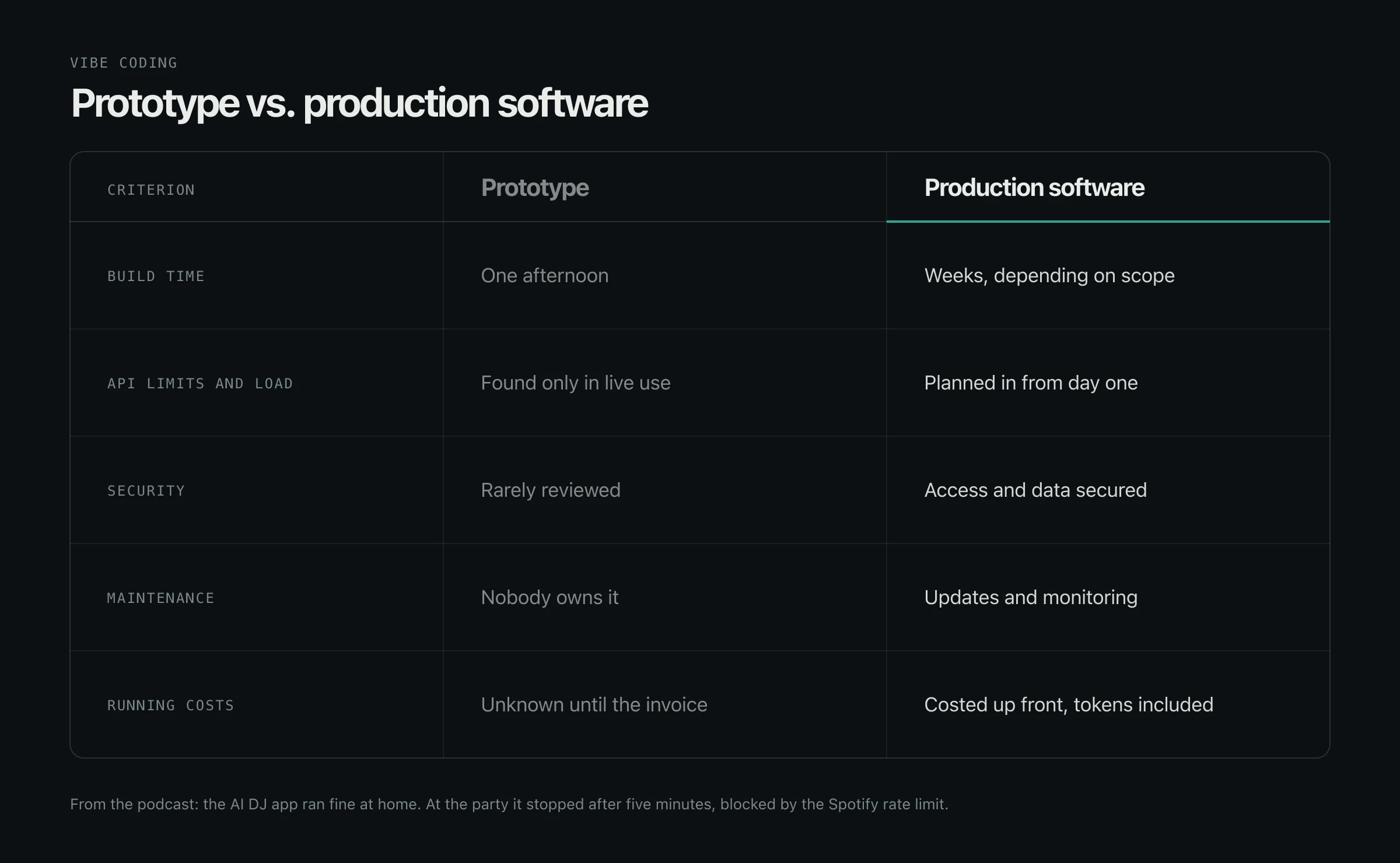Viewport: 1400px width, 863px height.
Task: Click the 'BUILD TIME' row label
Action: [156, 276]
